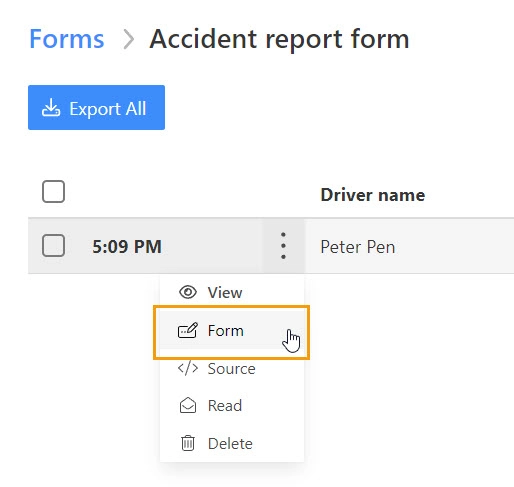
Task: Open the 5:09 PM submission entry
Action: [x=127, y=247]
